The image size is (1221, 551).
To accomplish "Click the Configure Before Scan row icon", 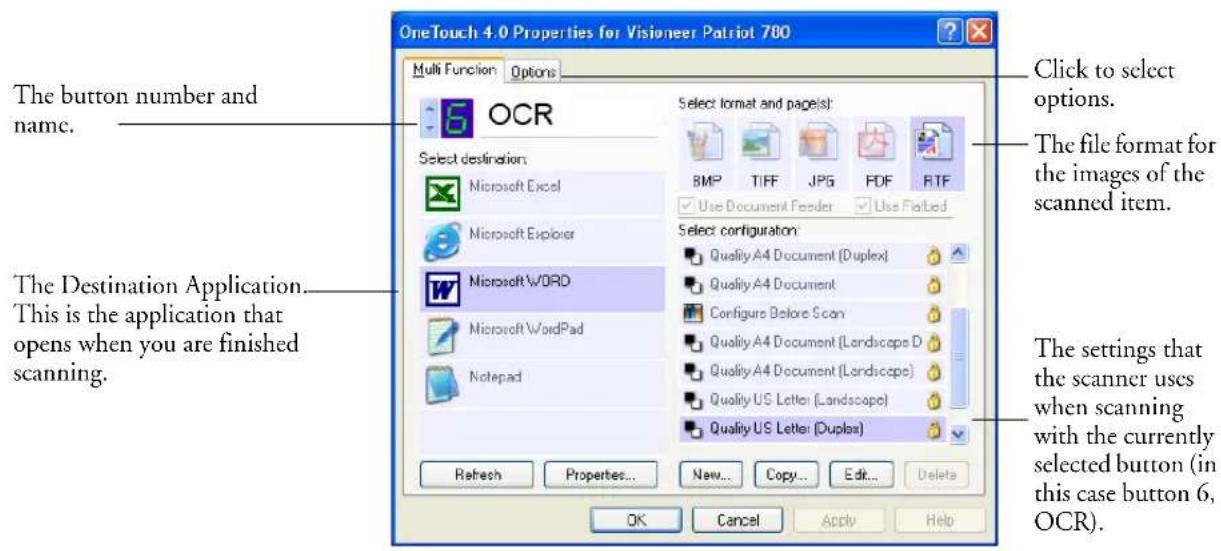I will pos(690,315).
